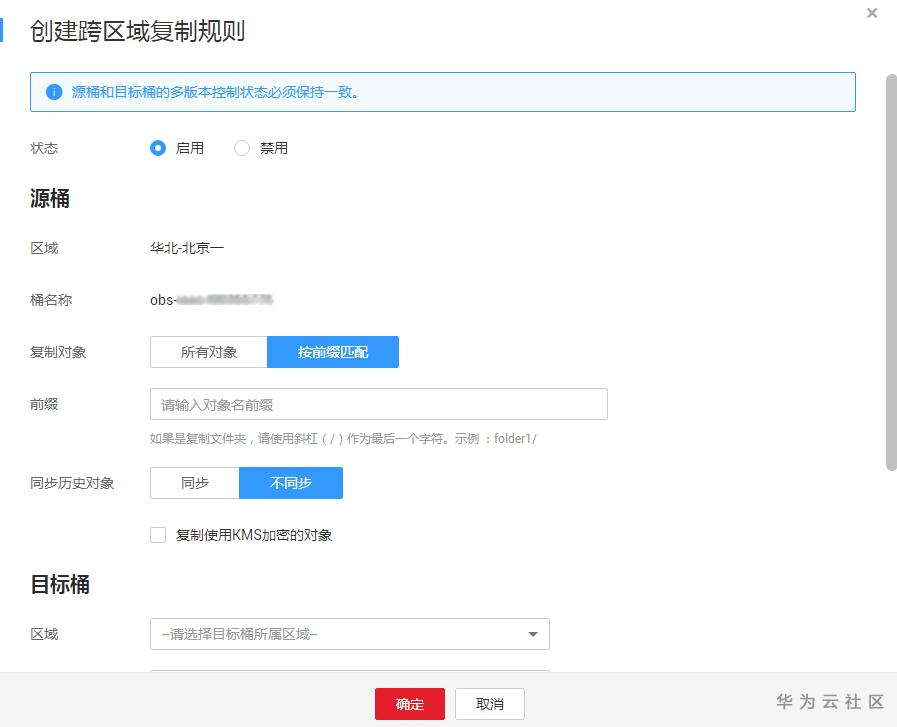This screenshot has height=727, width=897.
Task: Select the 按前缀匹配 matching mode
Action: pyautogui.click(x=332, y=352)
